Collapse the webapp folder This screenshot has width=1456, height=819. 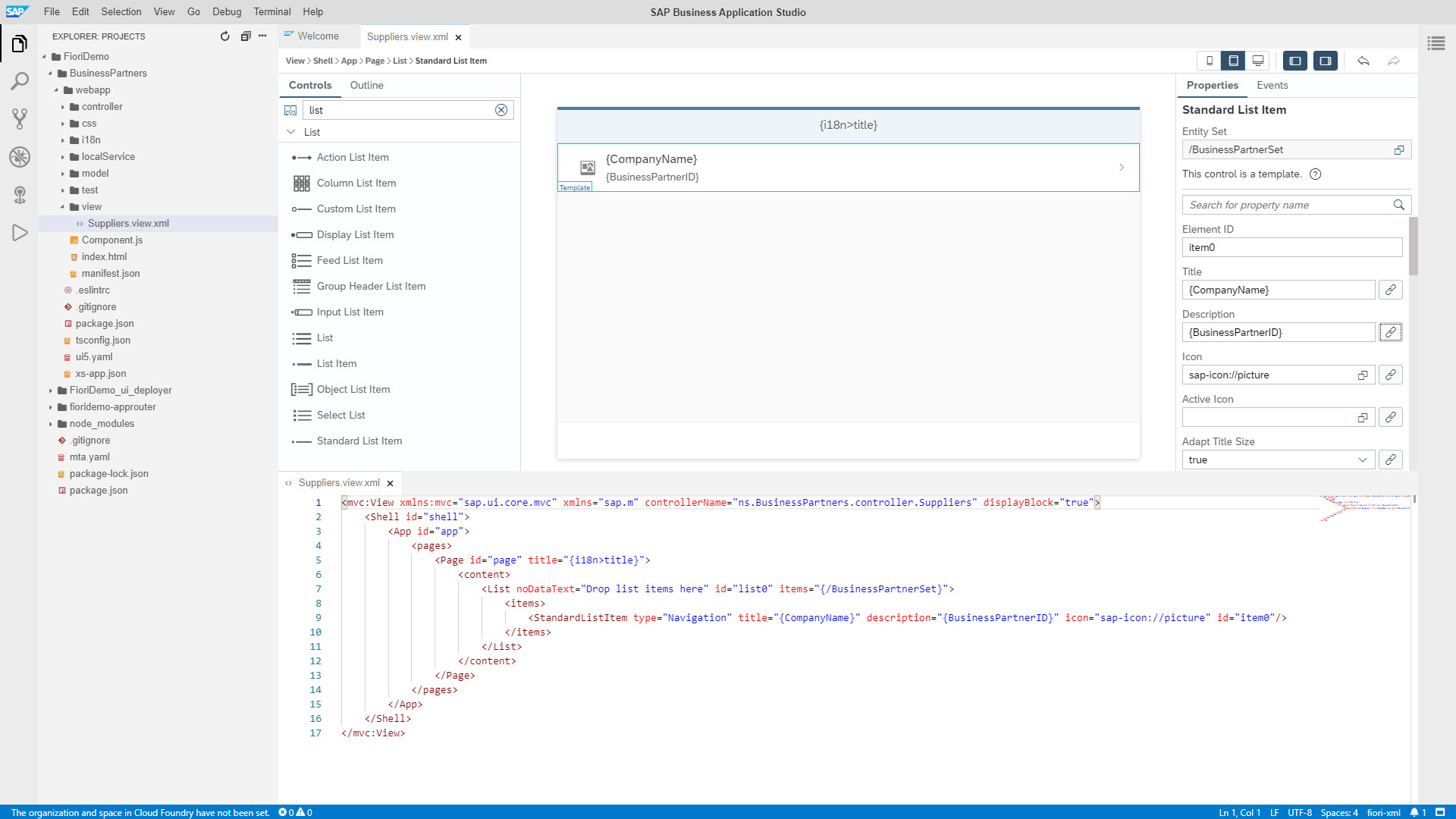click(x=56, y=90)
